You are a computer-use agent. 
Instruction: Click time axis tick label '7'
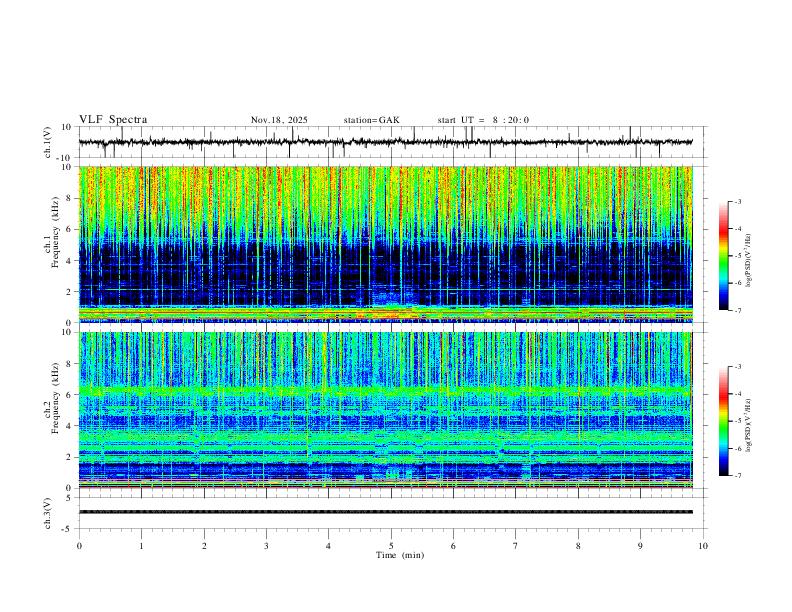[516, 546]
